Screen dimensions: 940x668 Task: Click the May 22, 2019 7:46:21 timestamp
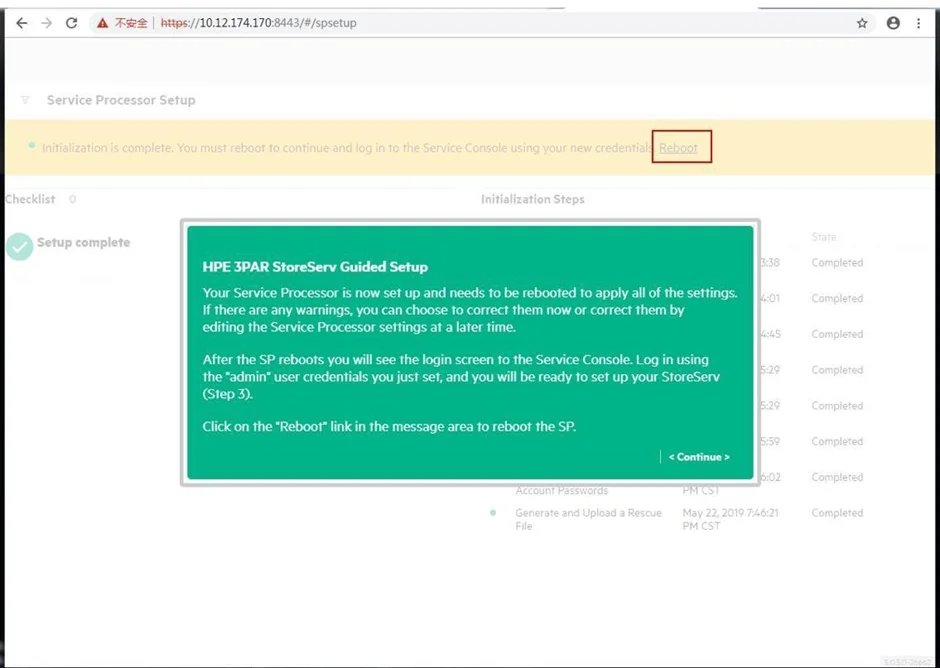click(x=730, y=519)
